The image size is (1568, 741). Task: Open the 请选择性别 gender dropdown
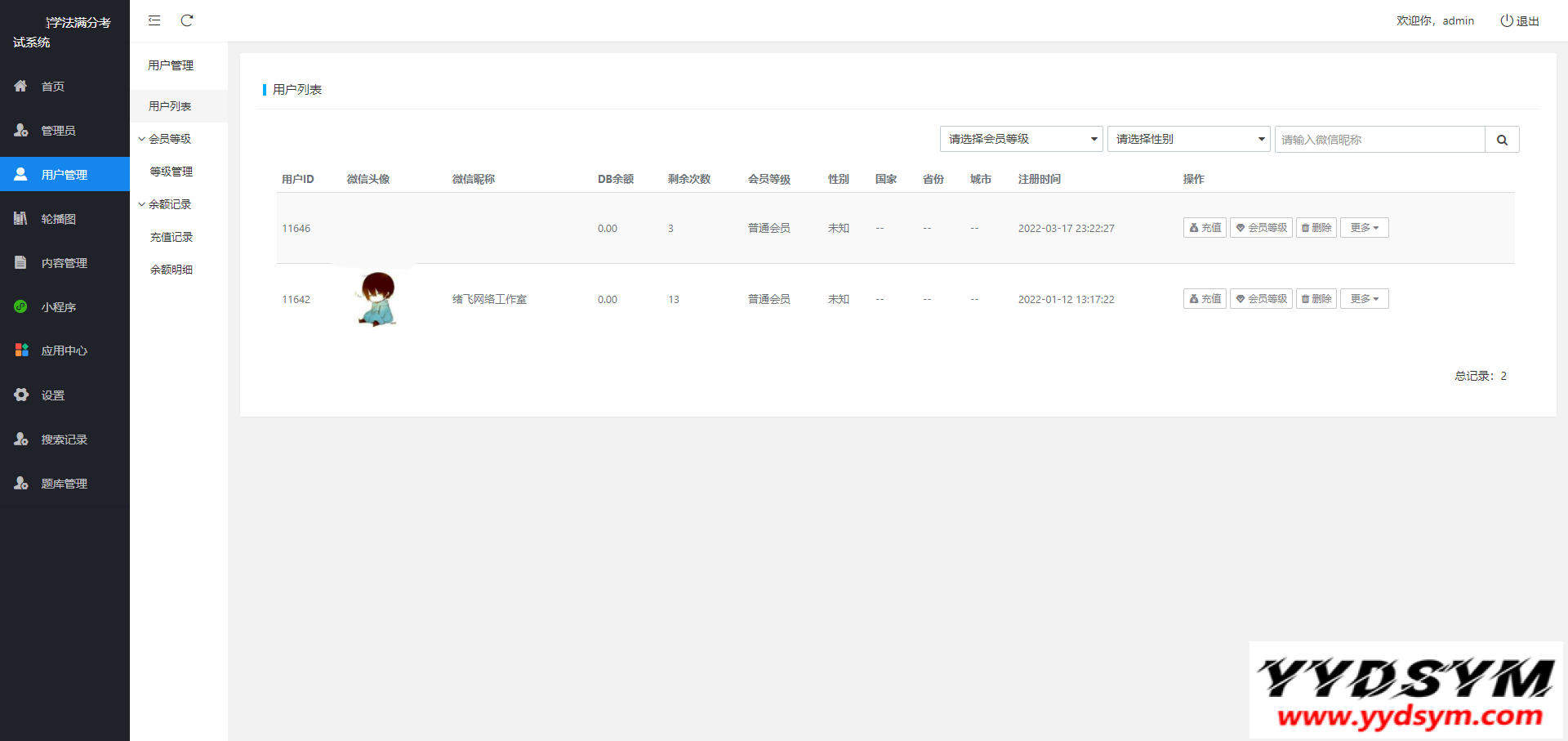[1188, 140]
